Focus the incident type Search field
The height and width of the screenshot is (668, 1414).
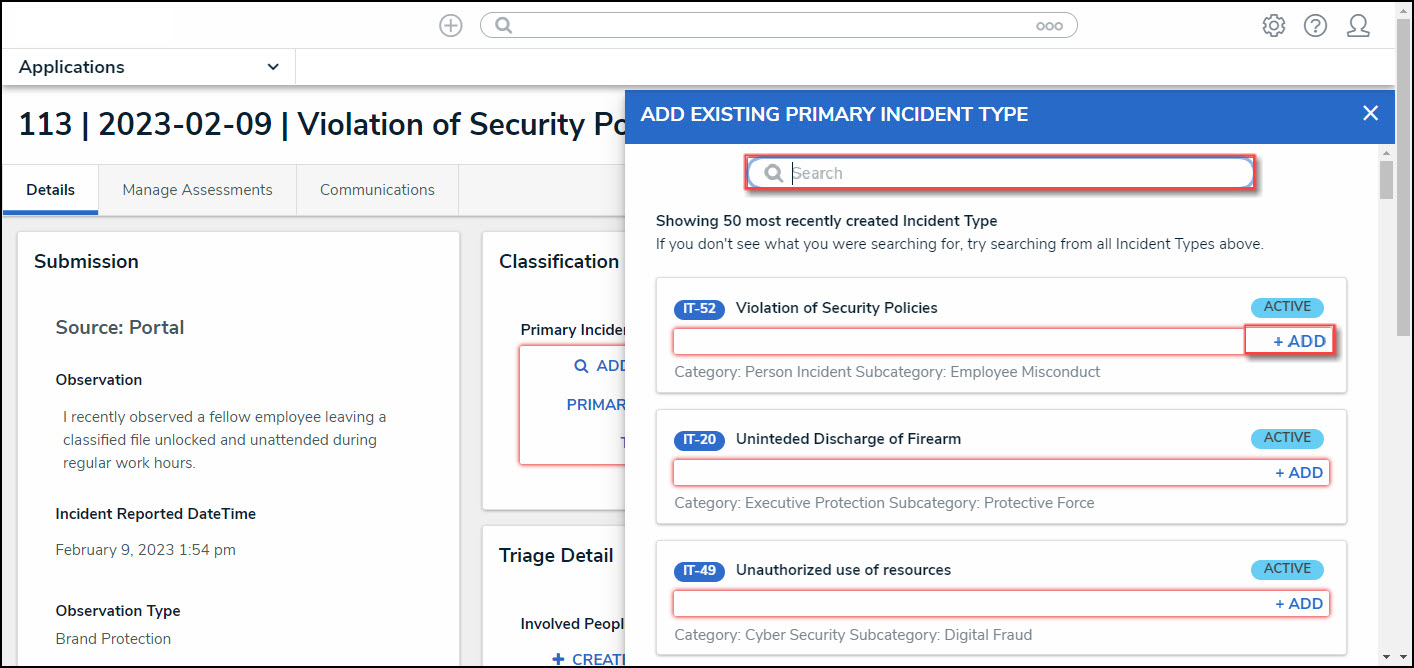point(1010,173)
